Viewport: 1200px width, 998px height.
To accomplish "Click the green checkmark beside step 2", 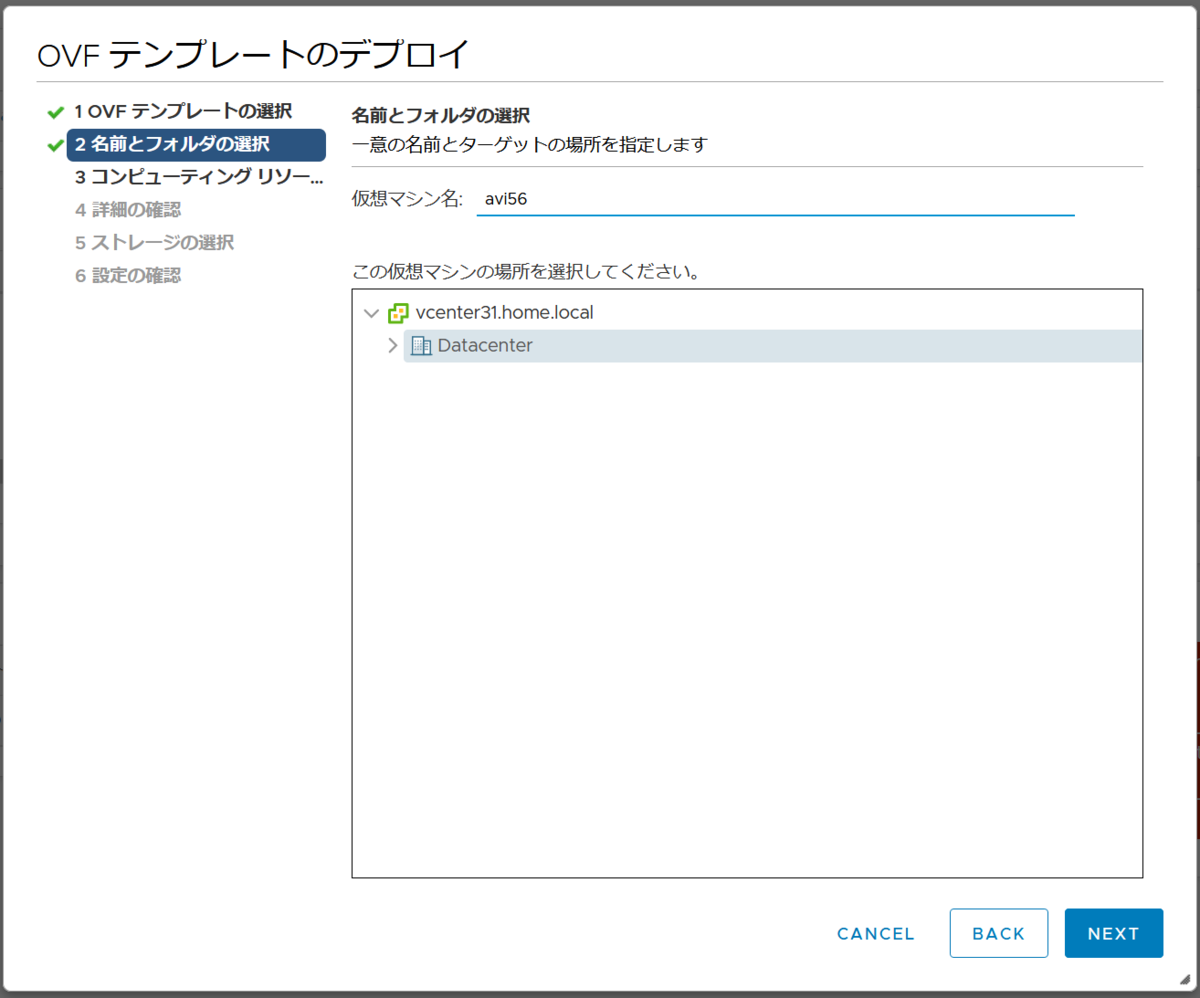I will point(55,145).
